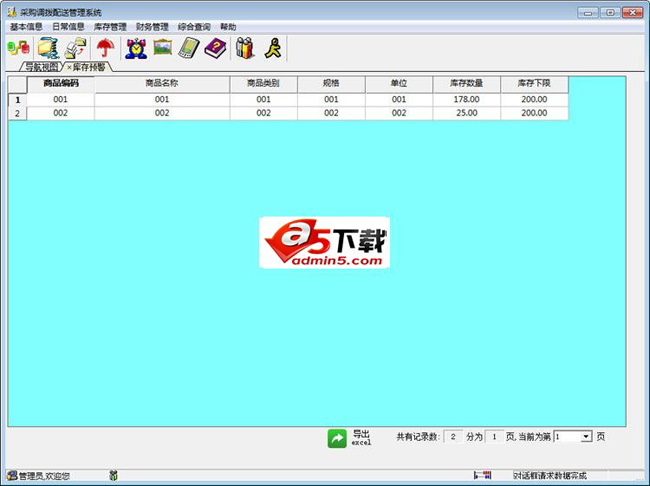Click the 单位 column header
The height and width of the screenshot is (486, 650).
point(399,84)
